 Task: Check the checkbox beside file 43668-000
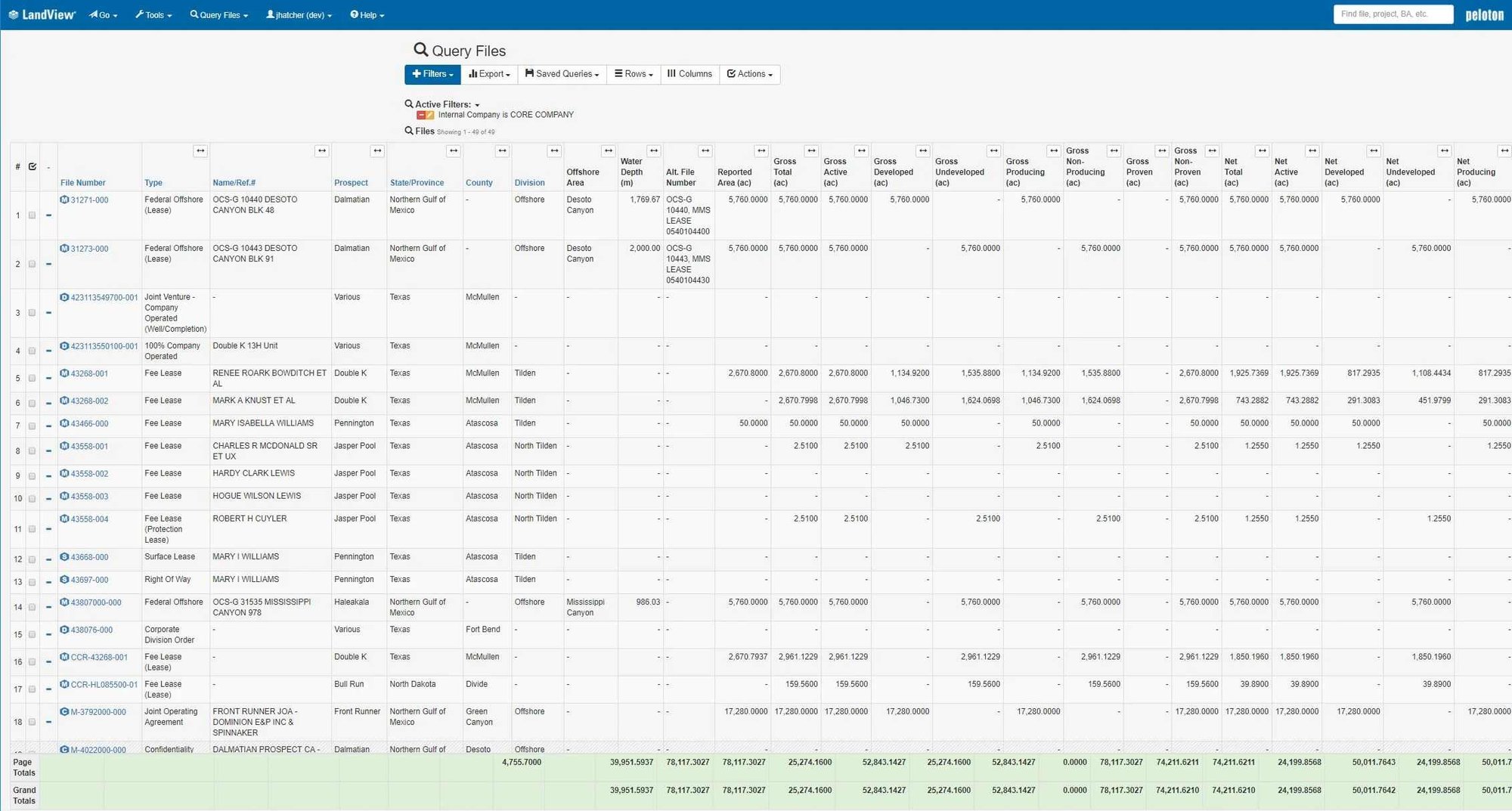32,559
